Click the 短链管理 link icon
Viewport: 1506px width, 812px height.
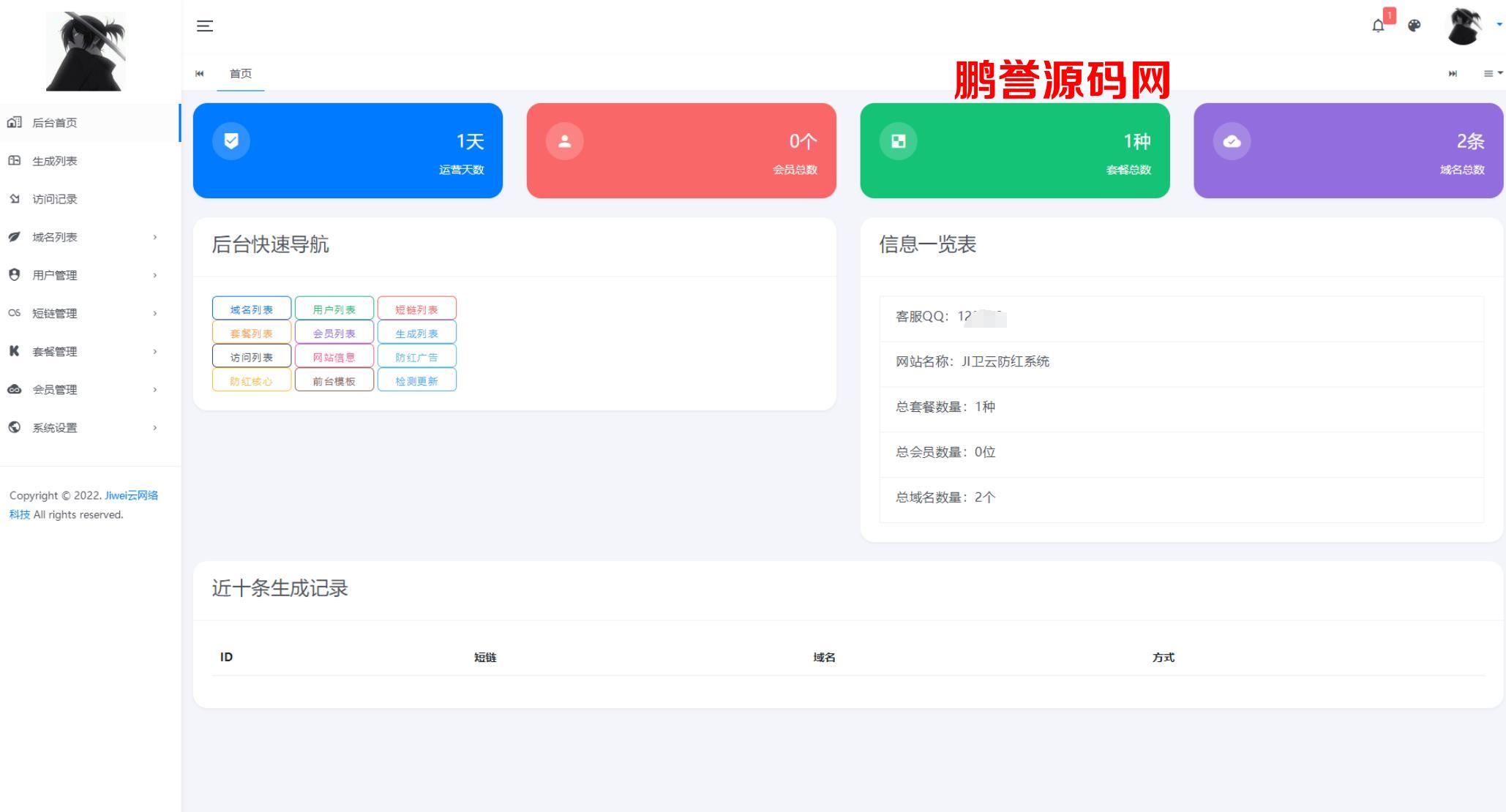click(14, 312)
